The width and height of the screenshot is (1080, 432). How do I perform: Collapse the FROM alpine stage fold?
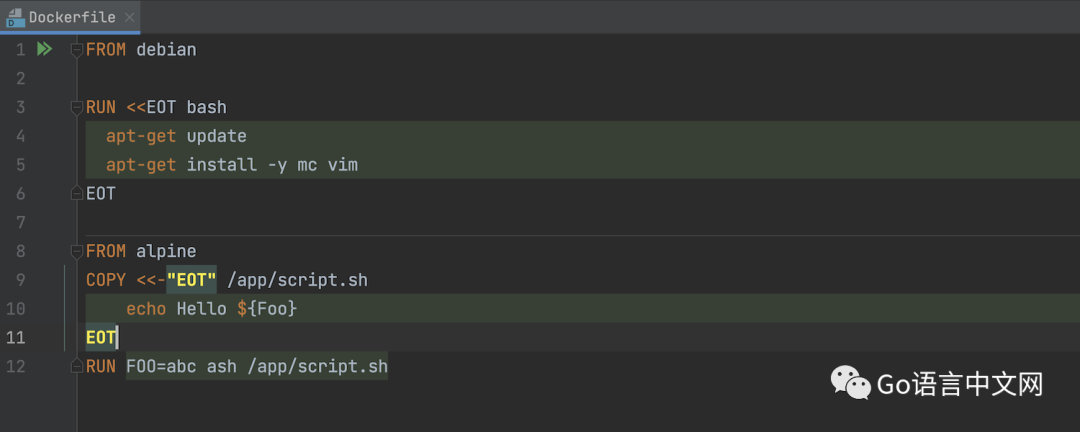[x=77, y=251]
